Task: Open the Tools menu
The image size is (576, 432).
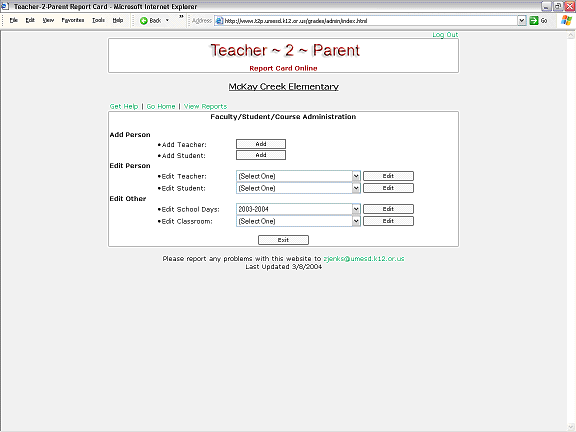Action: (98, 21)
